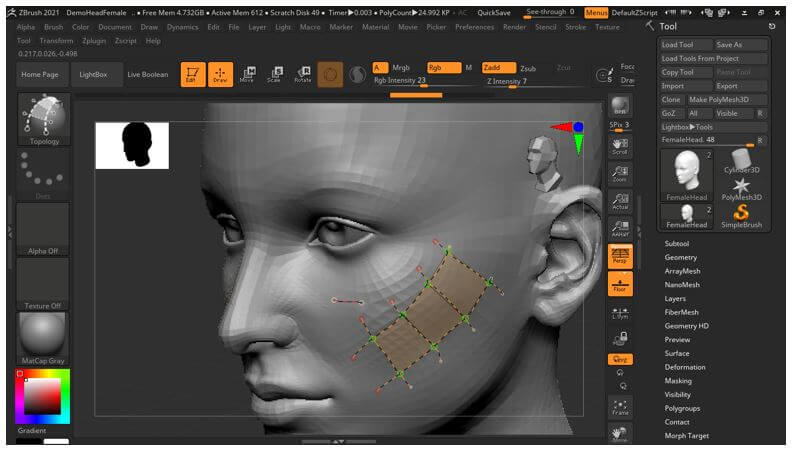Expand the Masking section
The image size is (798, 450).
click(678, 381)
